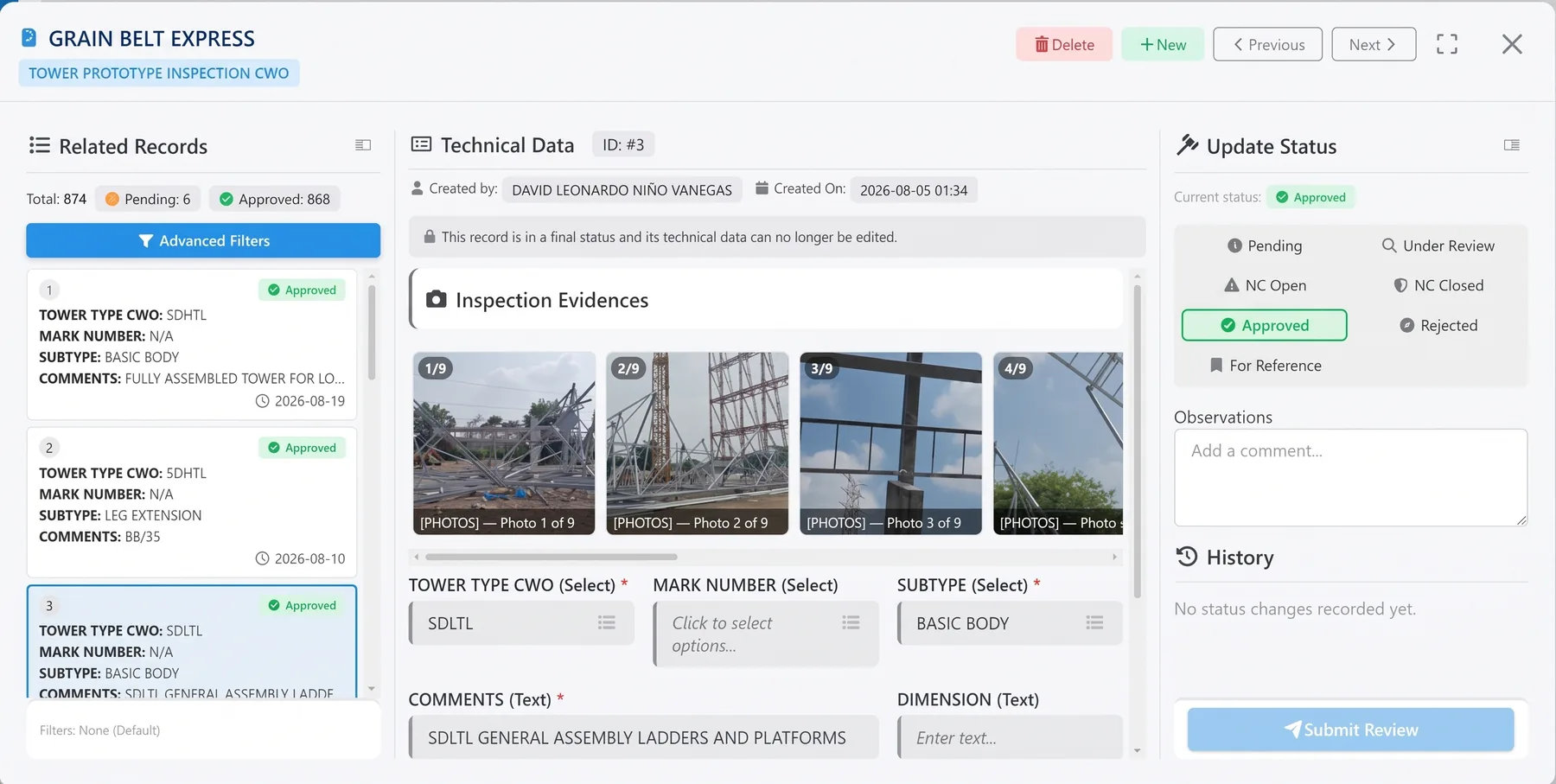
Task: Toggle fullscreen expand icon
Action: pyautogui.click(x=1447, y=44)
